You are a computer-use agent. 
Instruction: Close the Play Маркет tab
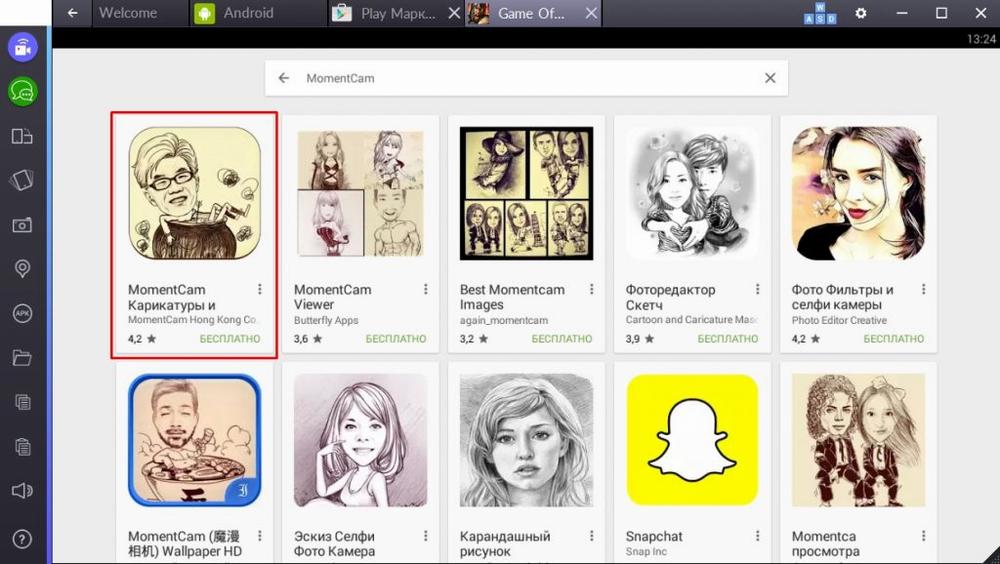pos(454,13)
